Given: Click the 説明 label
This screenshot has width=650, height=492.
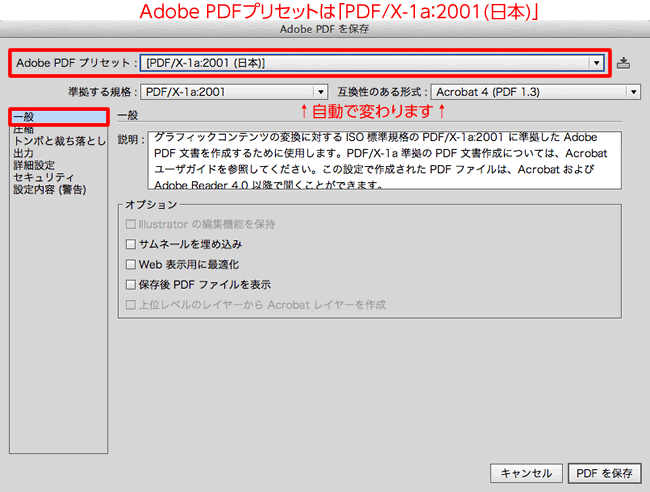Looking at the screenshot, I should pos(131,140).
